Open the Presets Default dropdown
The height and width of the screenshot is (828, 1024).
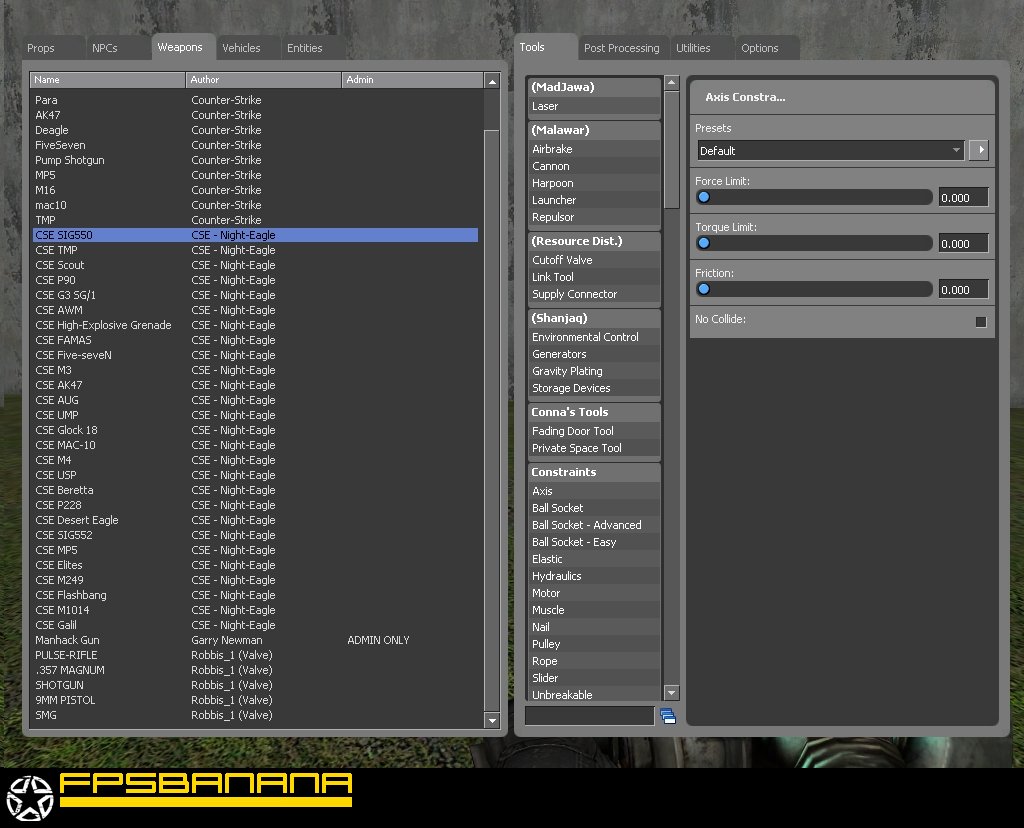[831, 150]
